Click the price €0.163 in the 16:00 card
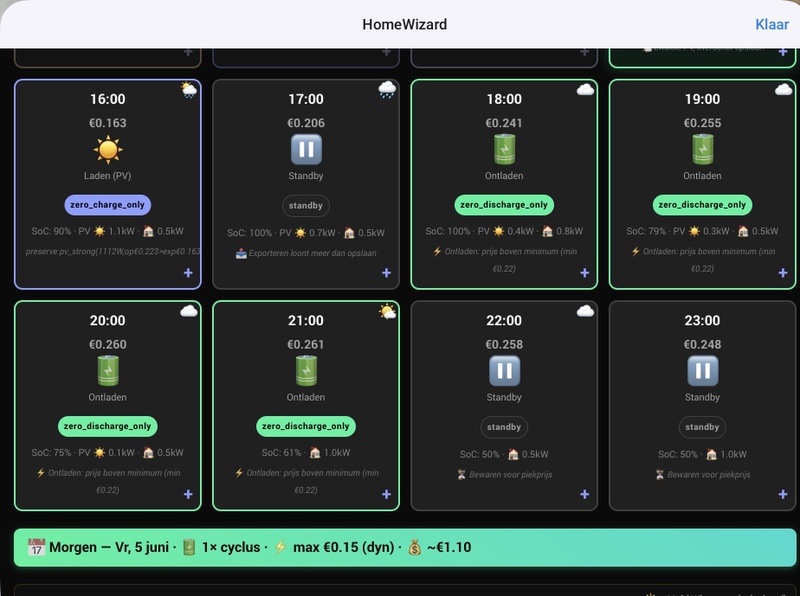 [x=108, y=123]
